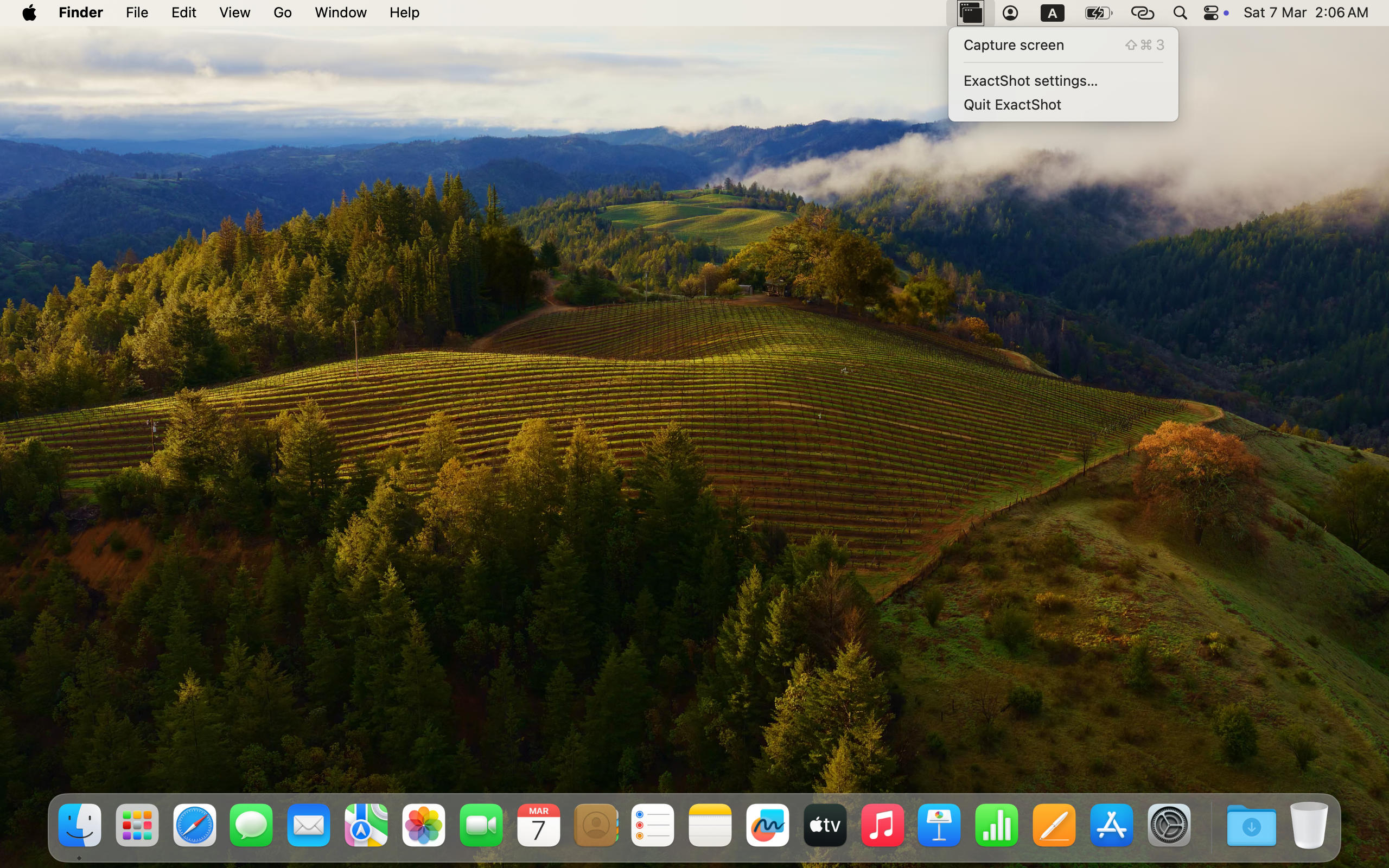Click the input source A icon

point(1052,12)
